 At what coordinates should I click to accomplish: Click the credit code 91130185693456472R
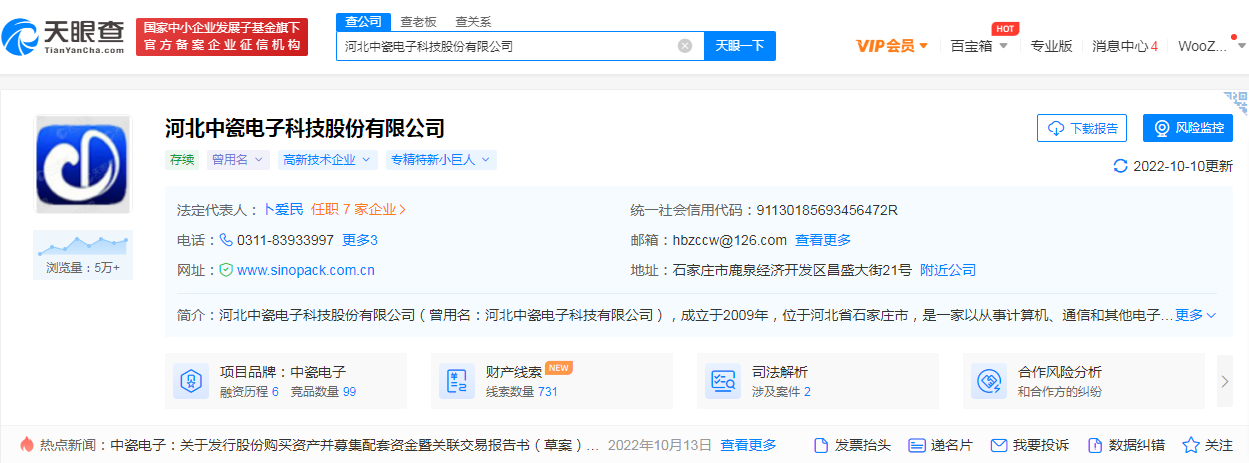pyautogui.click(x=827, y=210)
